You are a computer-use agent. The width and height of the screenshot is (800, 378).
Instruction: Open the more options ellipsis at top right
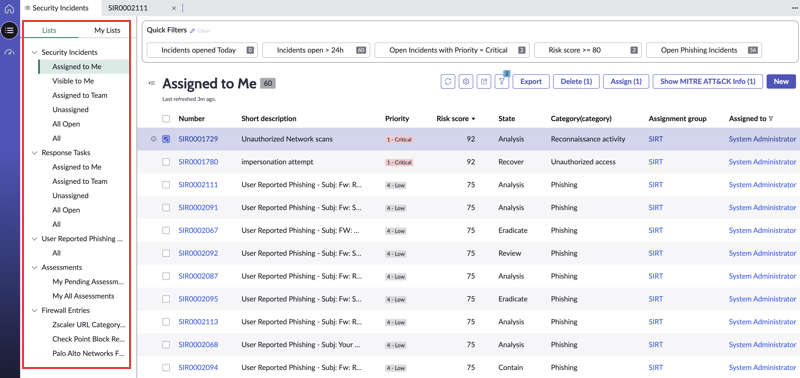click(795, 8)
